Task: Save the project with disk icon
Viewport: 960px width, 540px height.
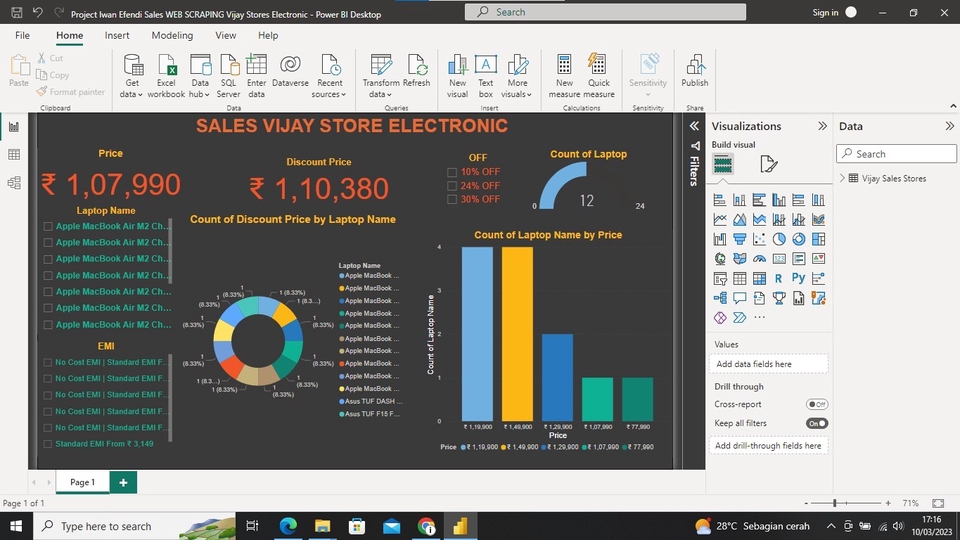Action: (17, 12)
